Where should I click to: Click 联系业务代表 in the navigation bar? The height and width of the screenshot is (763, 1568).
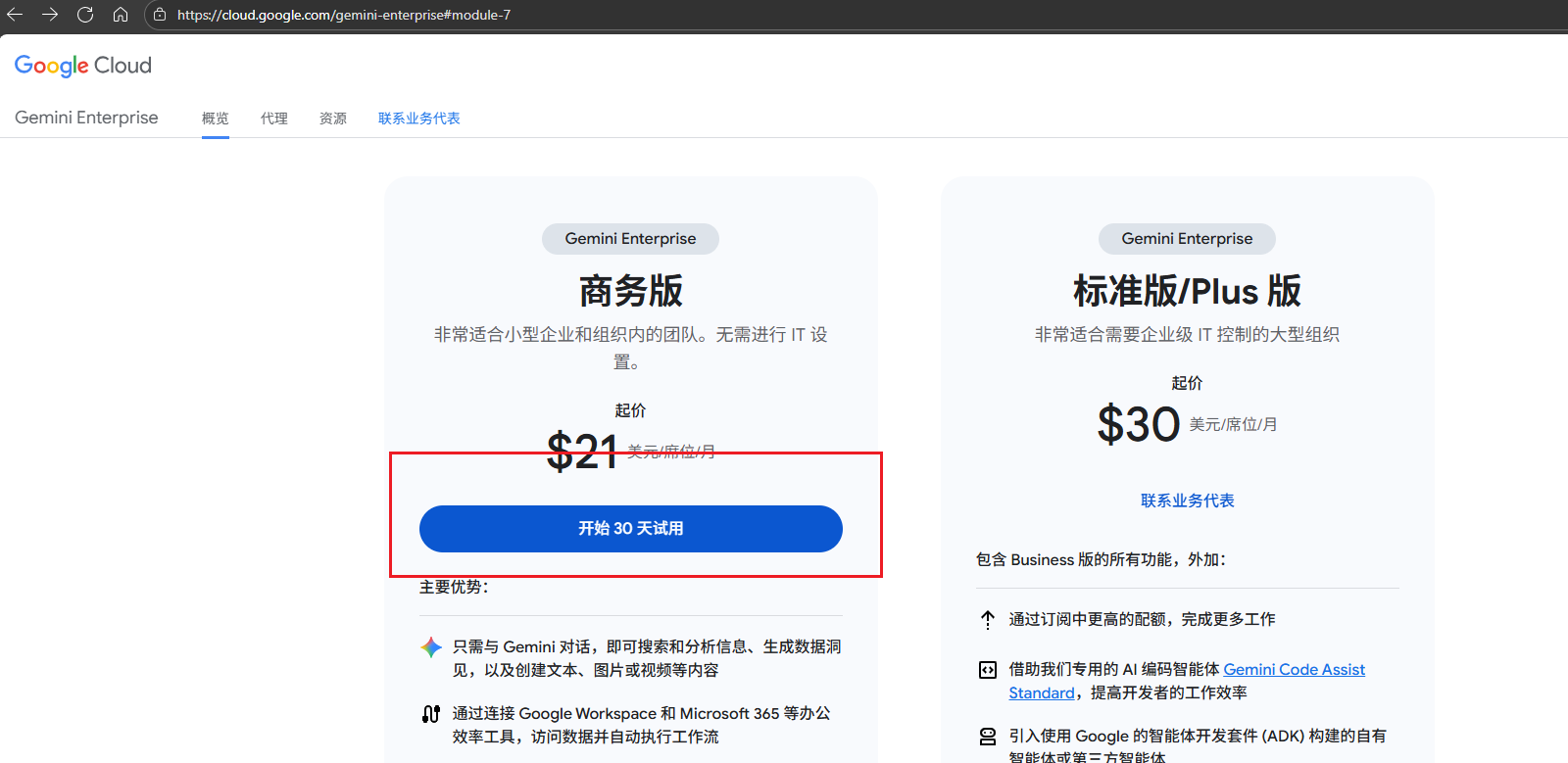[x=418, y=119]
